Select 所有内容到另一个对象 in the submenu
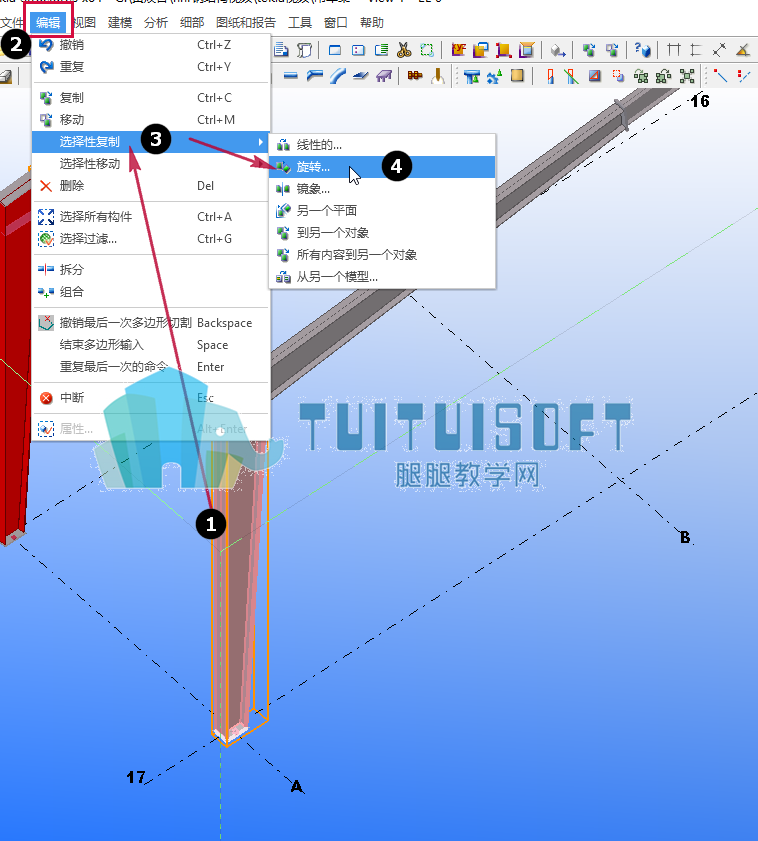Screen dimensions: 758x841 point(382,255)
